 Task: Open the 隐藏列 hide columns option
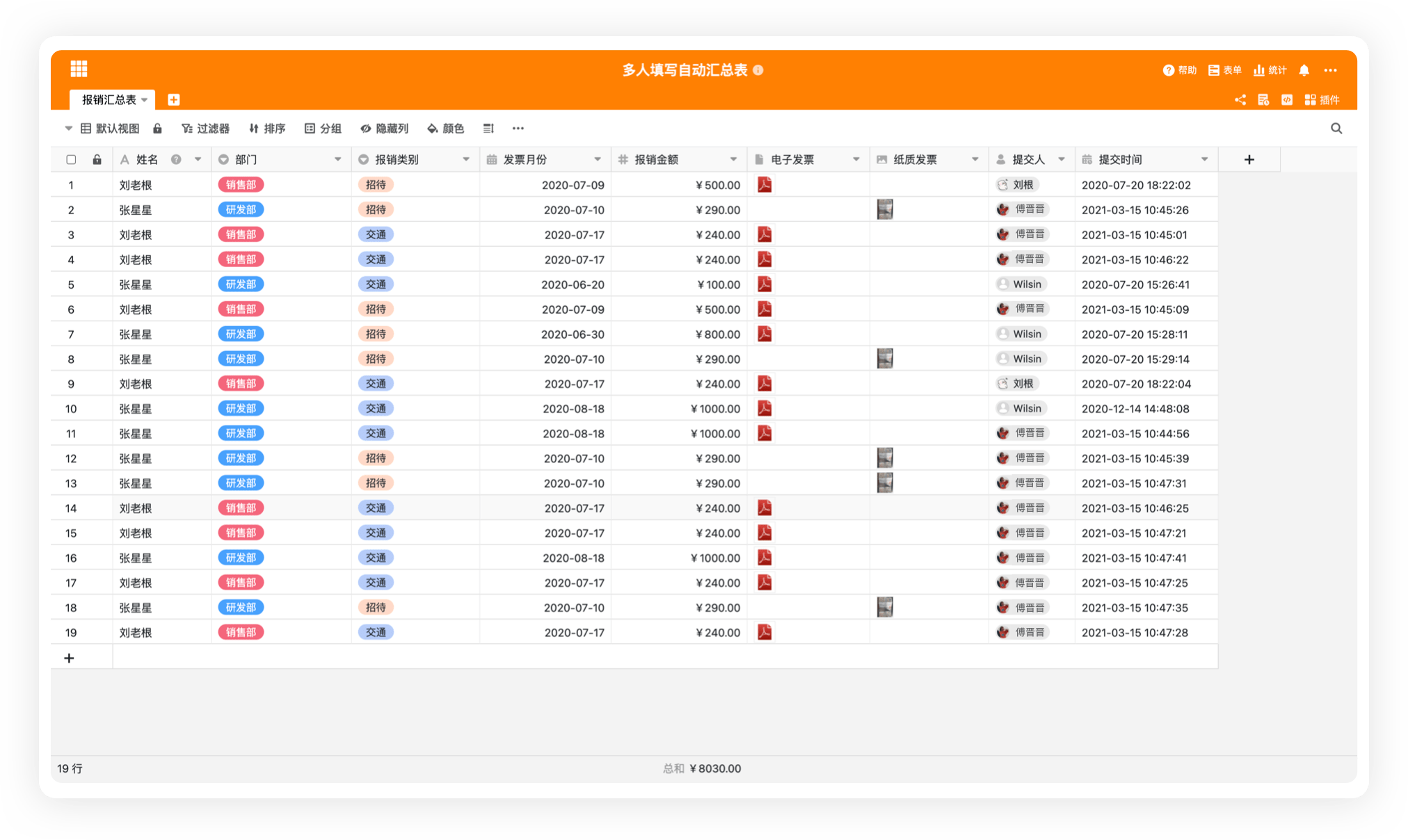point(384,129)
